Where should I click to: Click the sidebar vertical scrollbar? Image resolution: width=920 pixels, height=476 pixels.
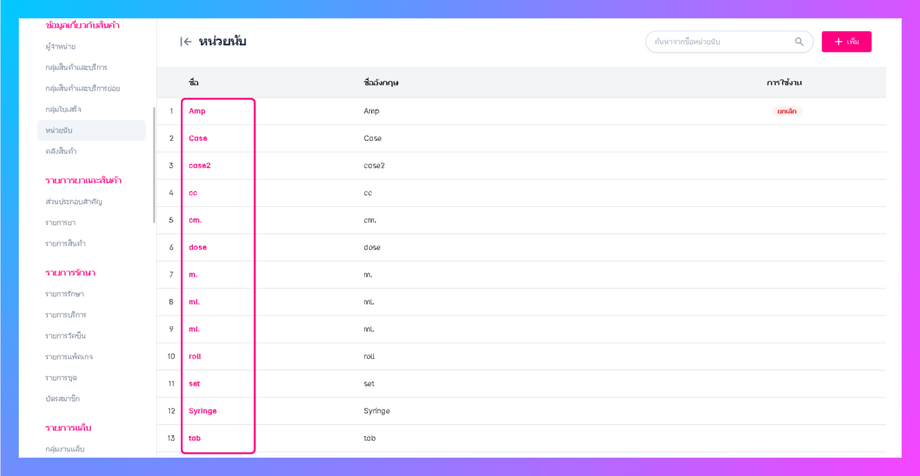(154, 165)
